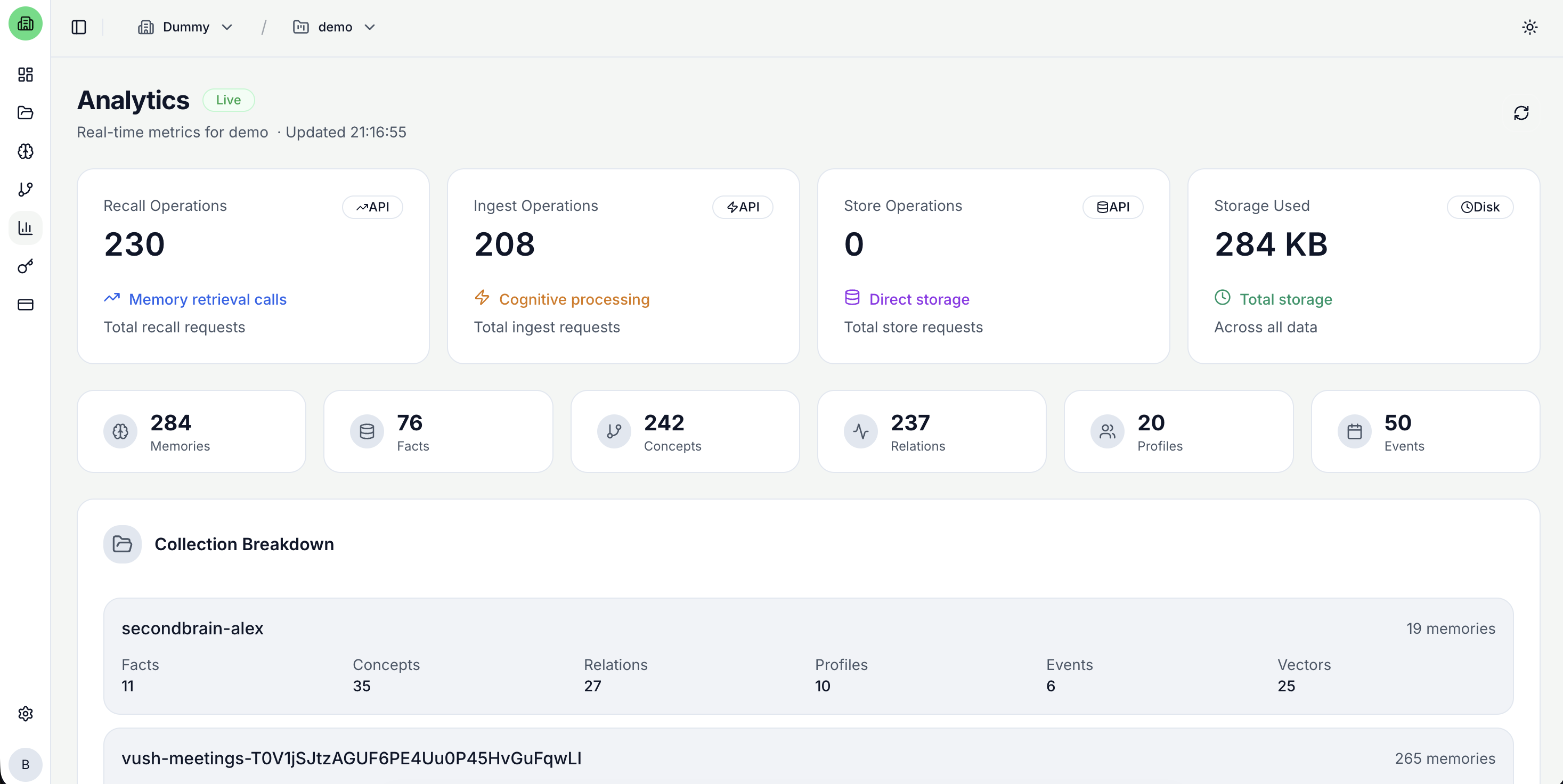This screenshot has width=1563, height=784.
Task: Toggle light/dark theme with sun icon
Action: [1530, 27]
